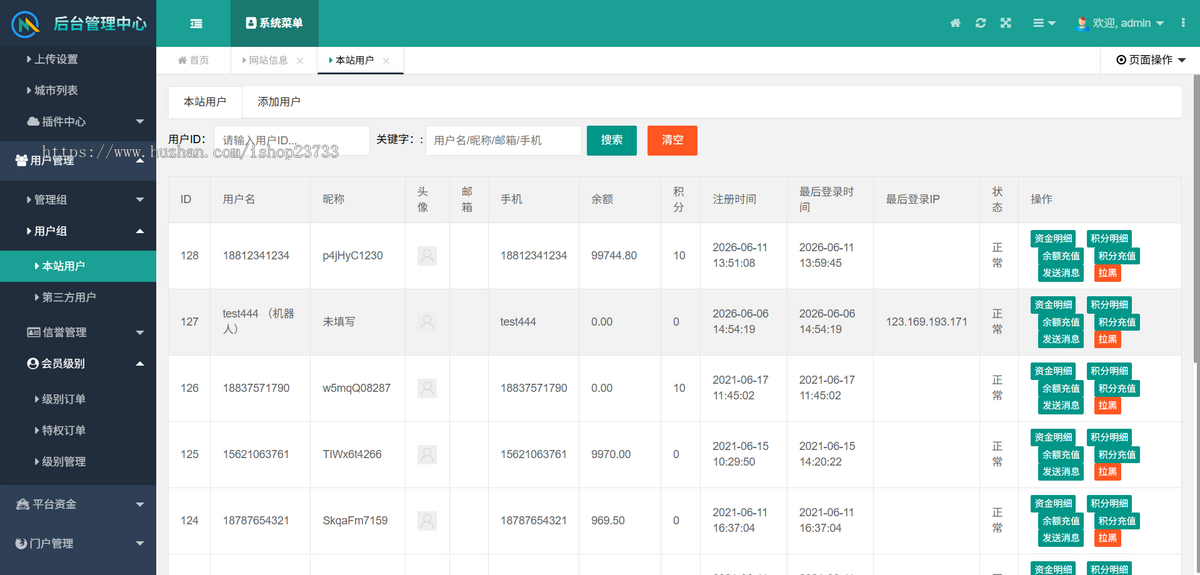This screenshot has width=1200, height=575.
Task: Expand the 管理组 sidebar submenu
Action: pyautogui.click(x=78, y=199)
